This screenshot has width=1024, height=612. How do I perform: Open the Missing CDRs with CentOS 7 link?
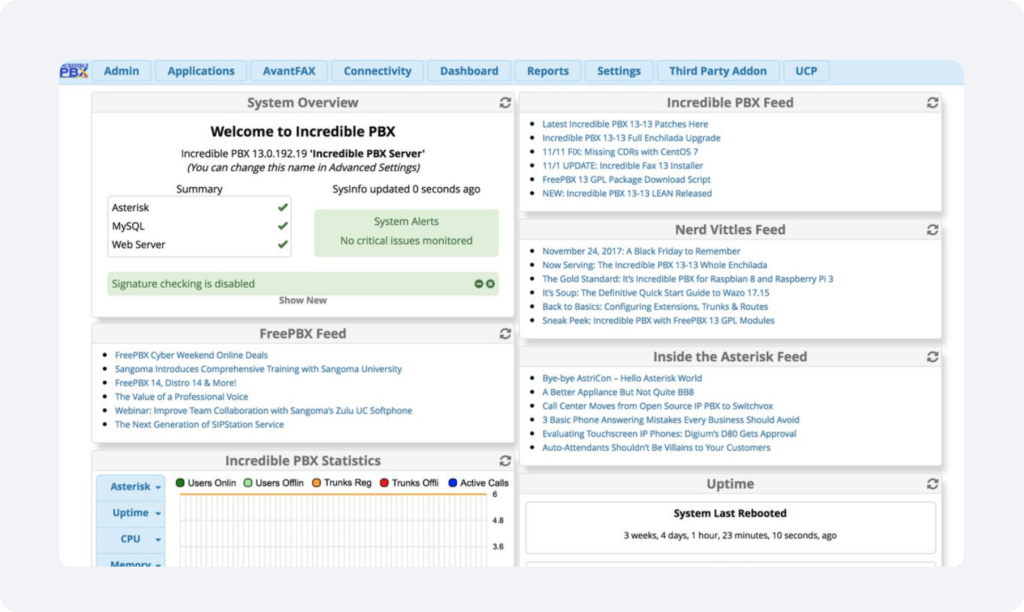[620, 152]
